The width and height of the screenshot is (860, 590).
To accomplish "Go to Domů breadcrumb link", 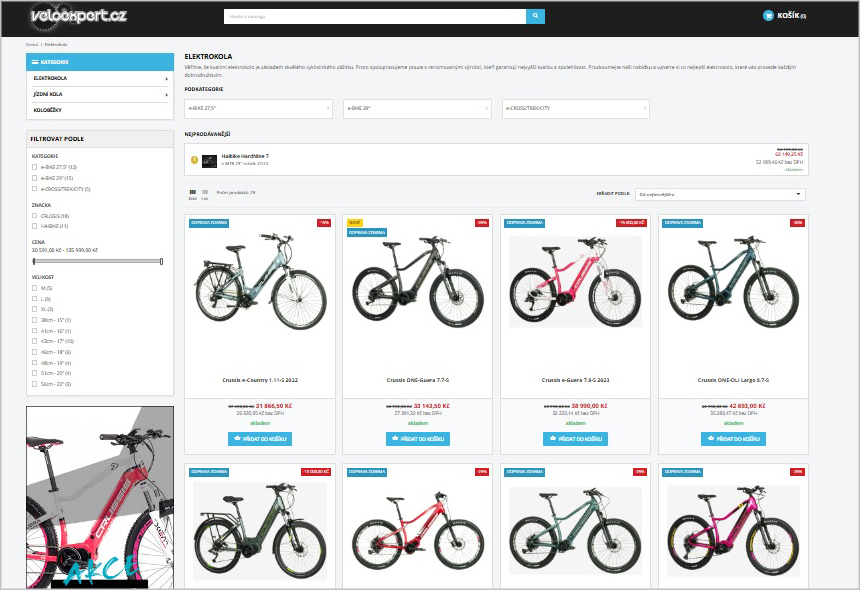I will (32, 44).
